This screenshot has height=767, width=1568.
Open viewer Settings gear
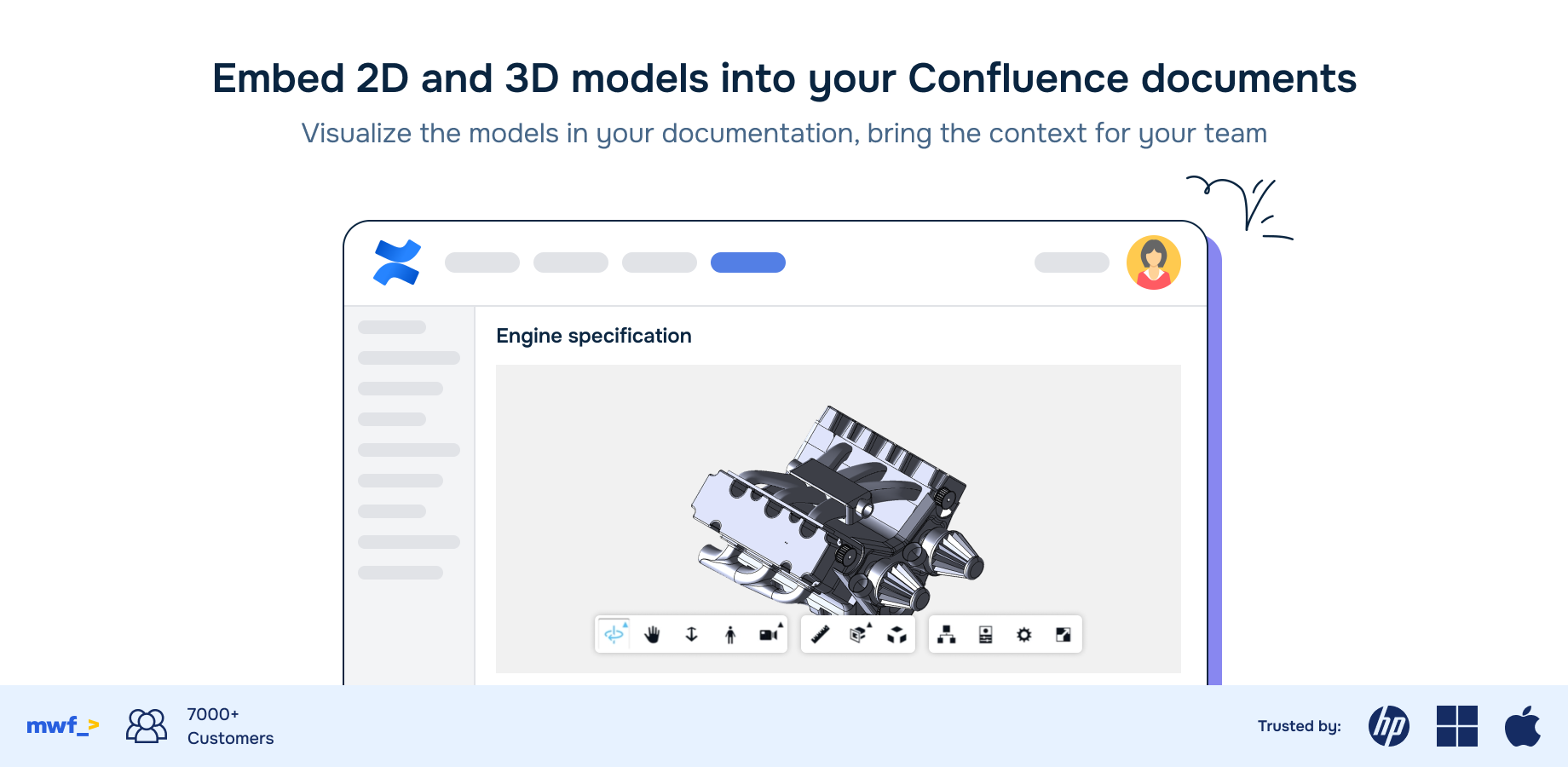pos(1023,634)
